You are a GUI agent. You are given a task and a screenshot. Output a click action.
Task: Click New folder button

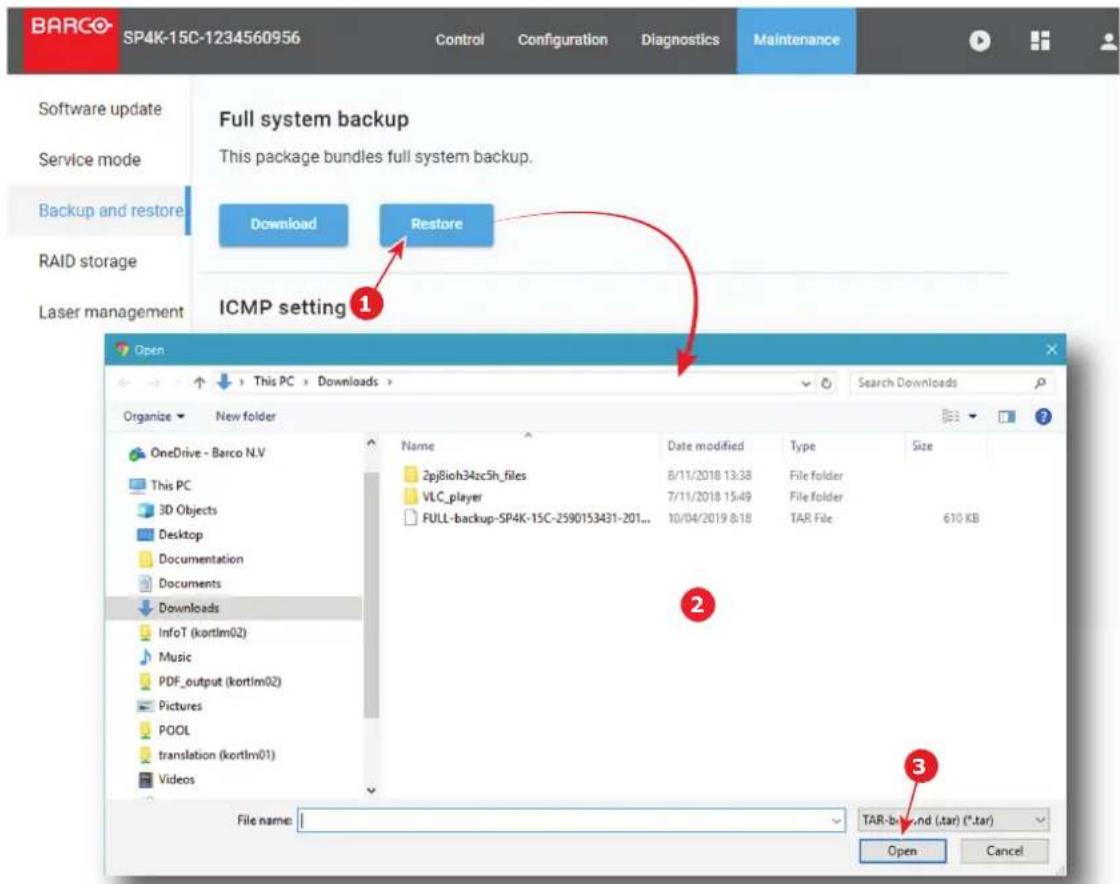coord(246,416)
